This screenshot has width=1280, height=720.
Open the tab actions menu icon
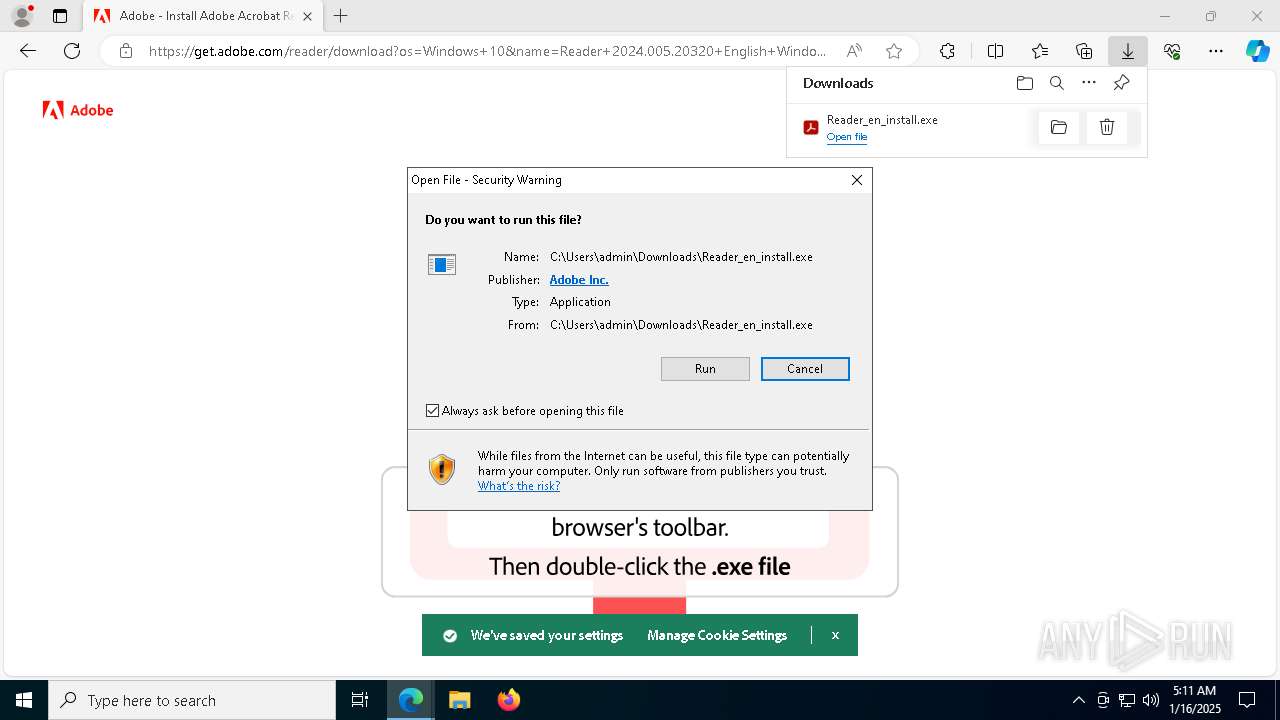pyautogui.click(x=60, y=16)
